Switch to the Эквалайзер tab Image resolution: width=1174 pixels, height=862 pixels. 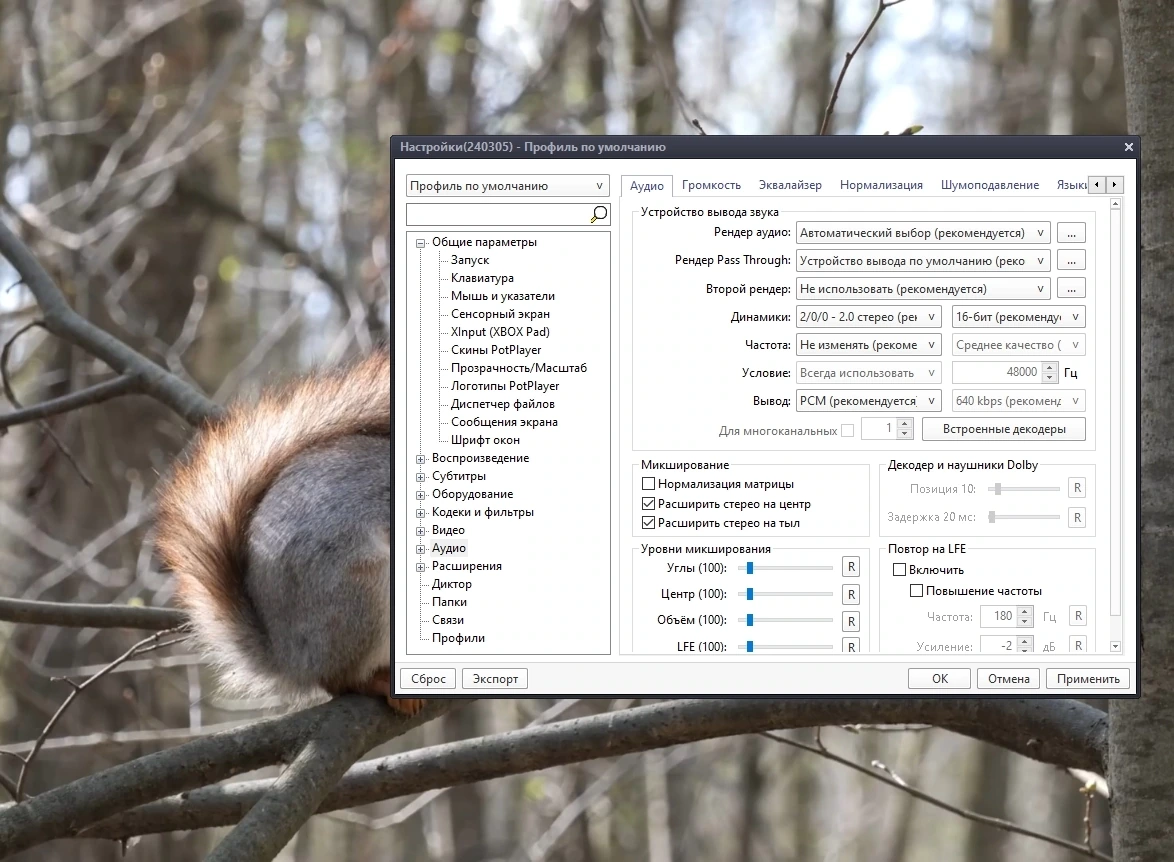pos(790,185)
